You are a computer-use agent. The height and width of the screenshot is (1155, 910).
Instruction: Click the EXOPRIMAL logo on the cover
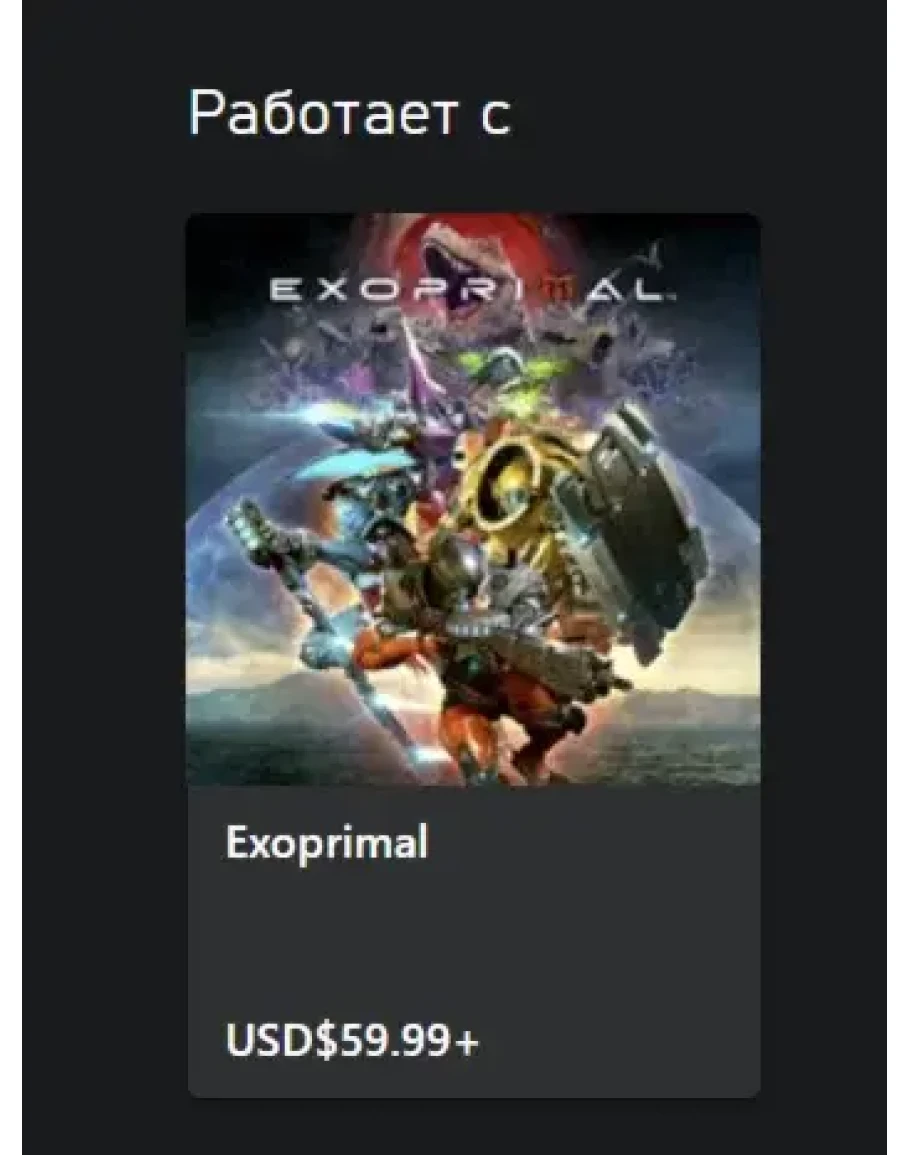pos(472,289)
